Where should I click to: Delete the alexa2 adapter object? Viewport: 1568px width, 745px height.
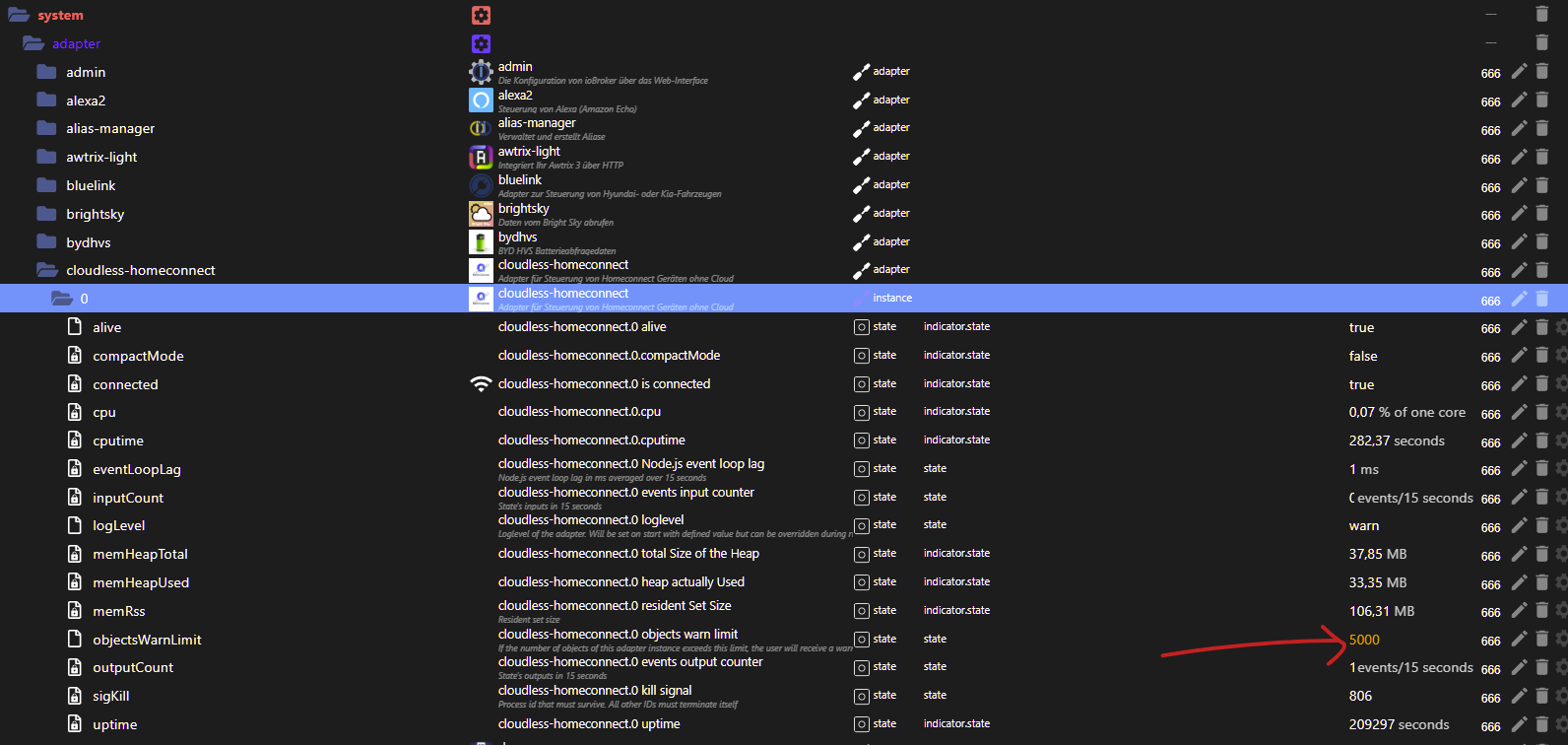click(1542, 101)
